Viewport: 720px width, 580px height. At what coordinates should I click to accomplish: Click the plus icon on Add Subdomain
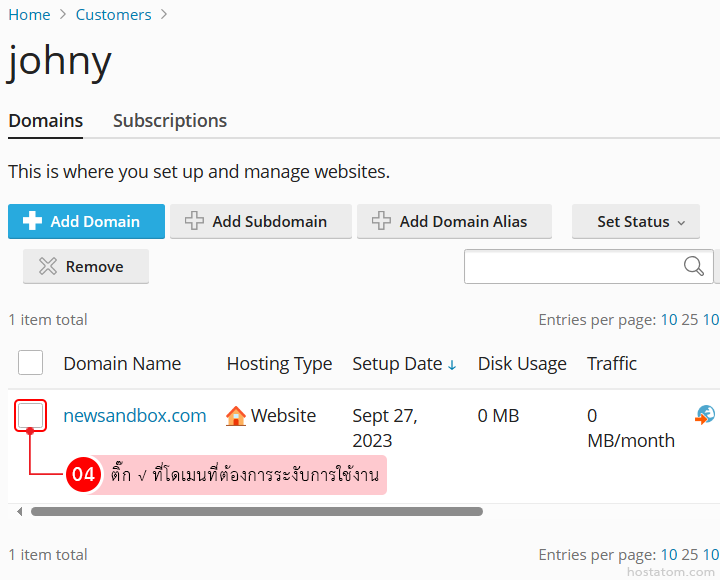(194, 221)
